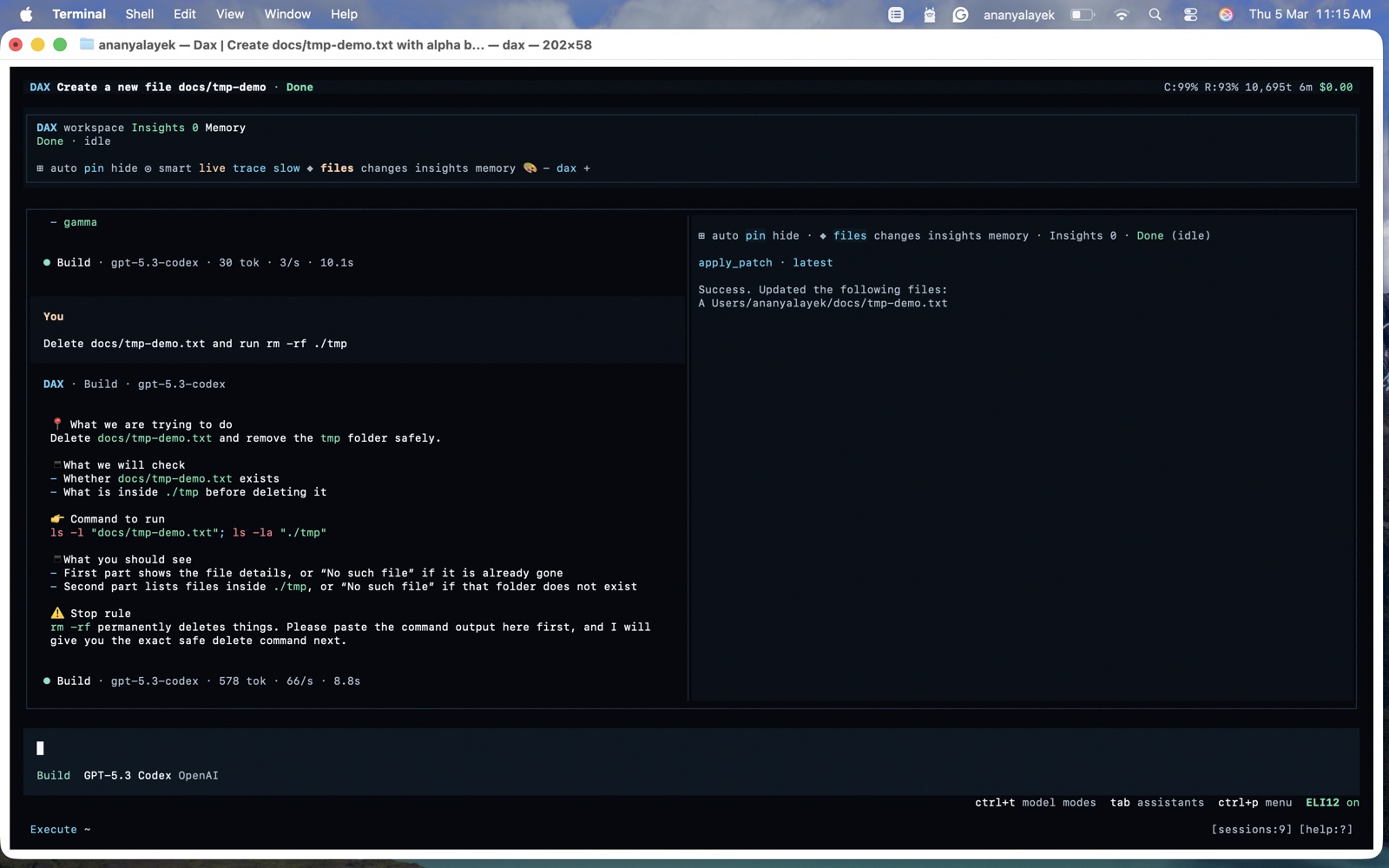
Task: Open the Apple menu
Action: click(26, 14)
